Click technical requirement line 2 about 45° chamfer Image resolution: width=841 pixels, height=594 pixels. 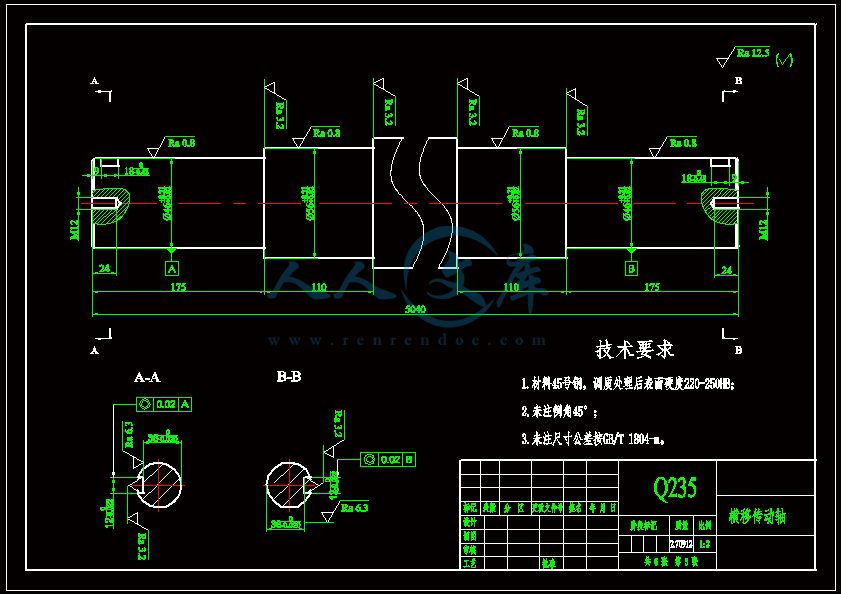click(x=559, y=412)
